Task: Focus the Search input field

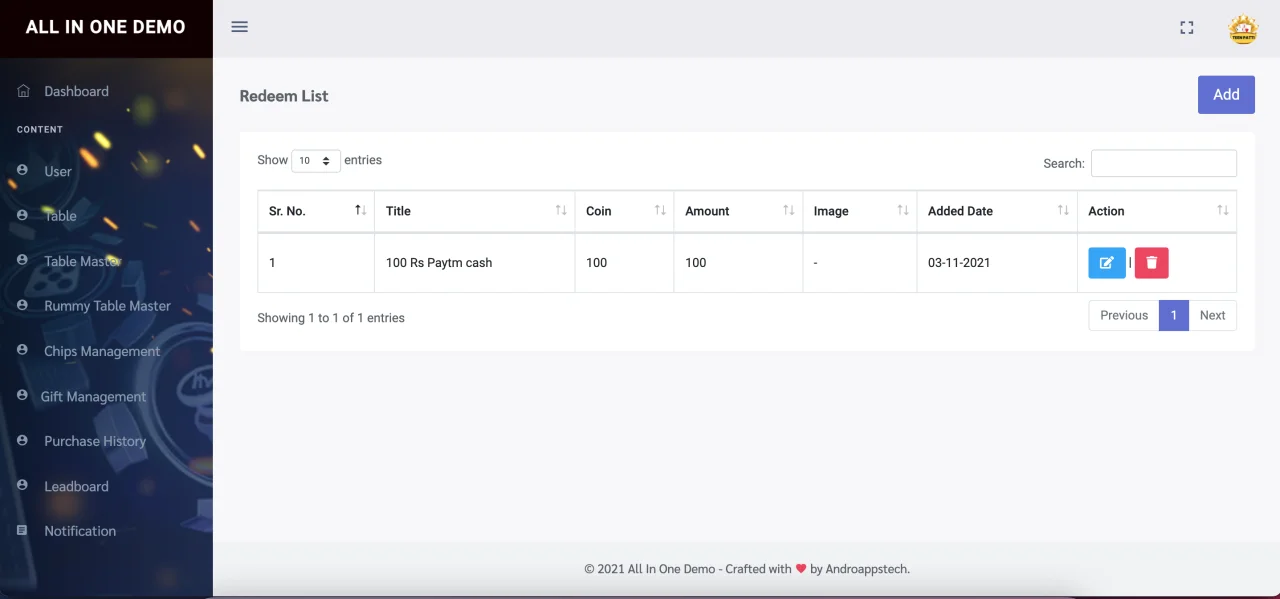Action: pyautogui.click(x=1164, y=163)
